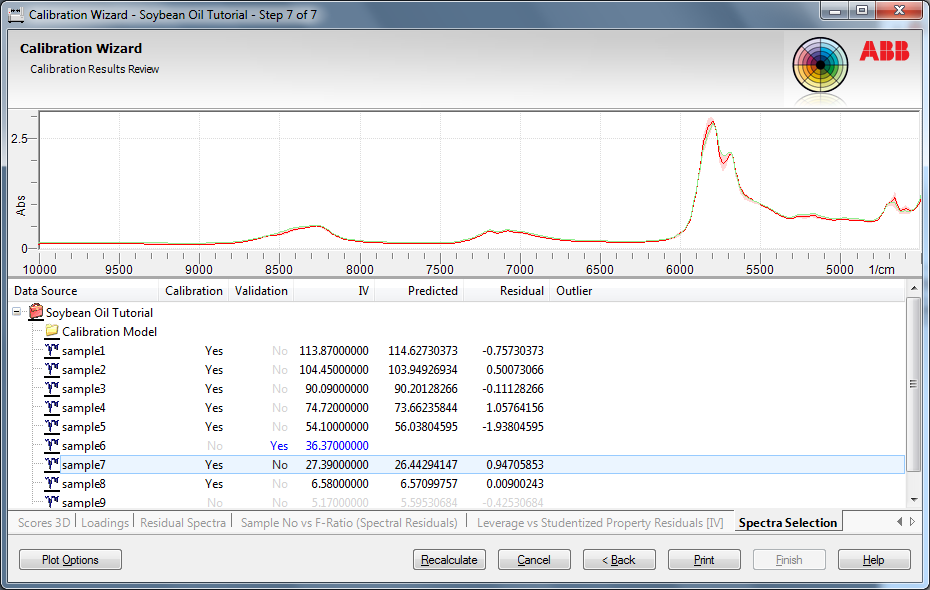This screenshot has width=930, height=590.
Task: Open the Loadings tab
Action: point(105,523)
